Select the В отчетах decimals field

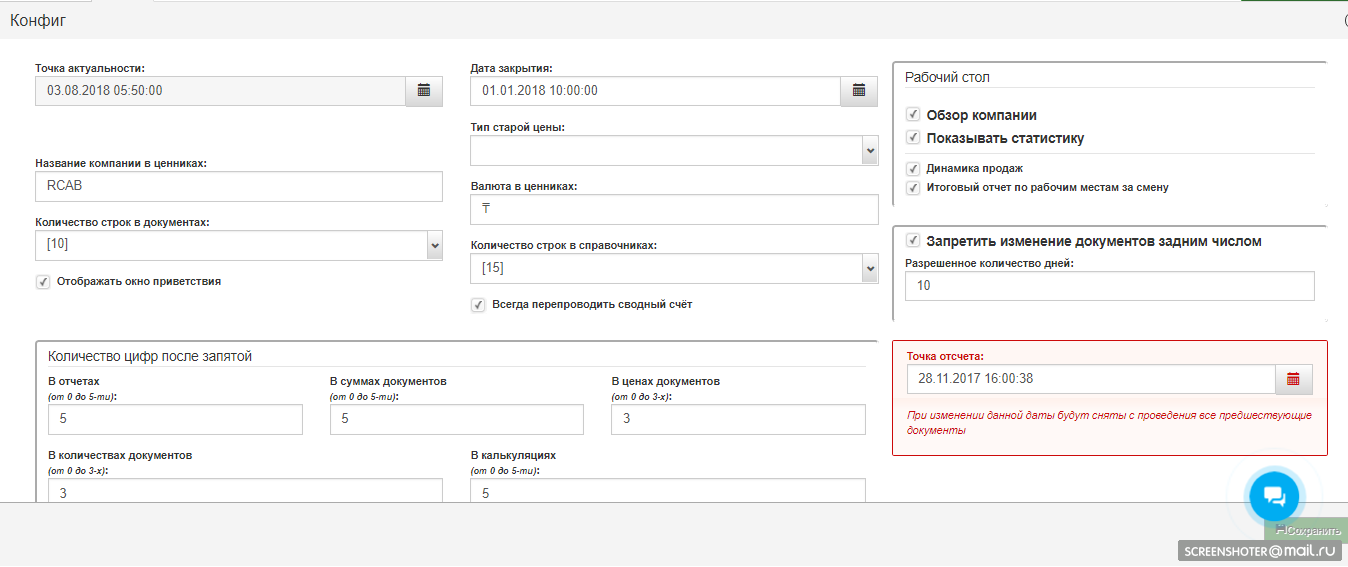click(175, 419)
